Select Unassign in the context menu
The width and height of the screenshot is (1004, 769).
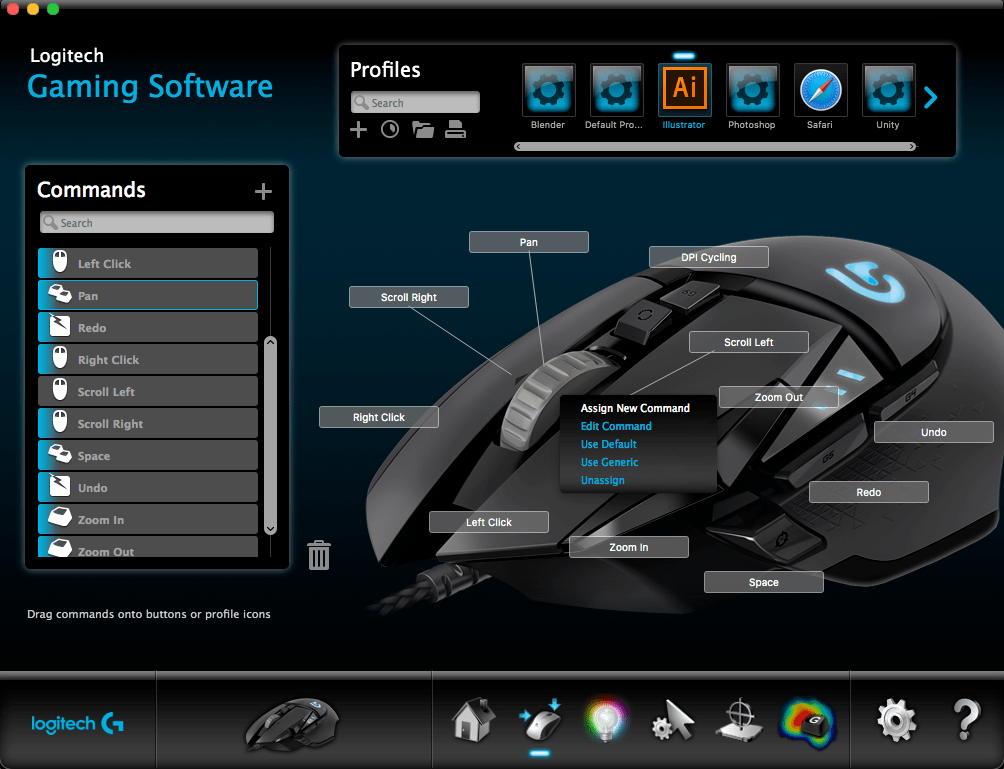tap(602, 480)
